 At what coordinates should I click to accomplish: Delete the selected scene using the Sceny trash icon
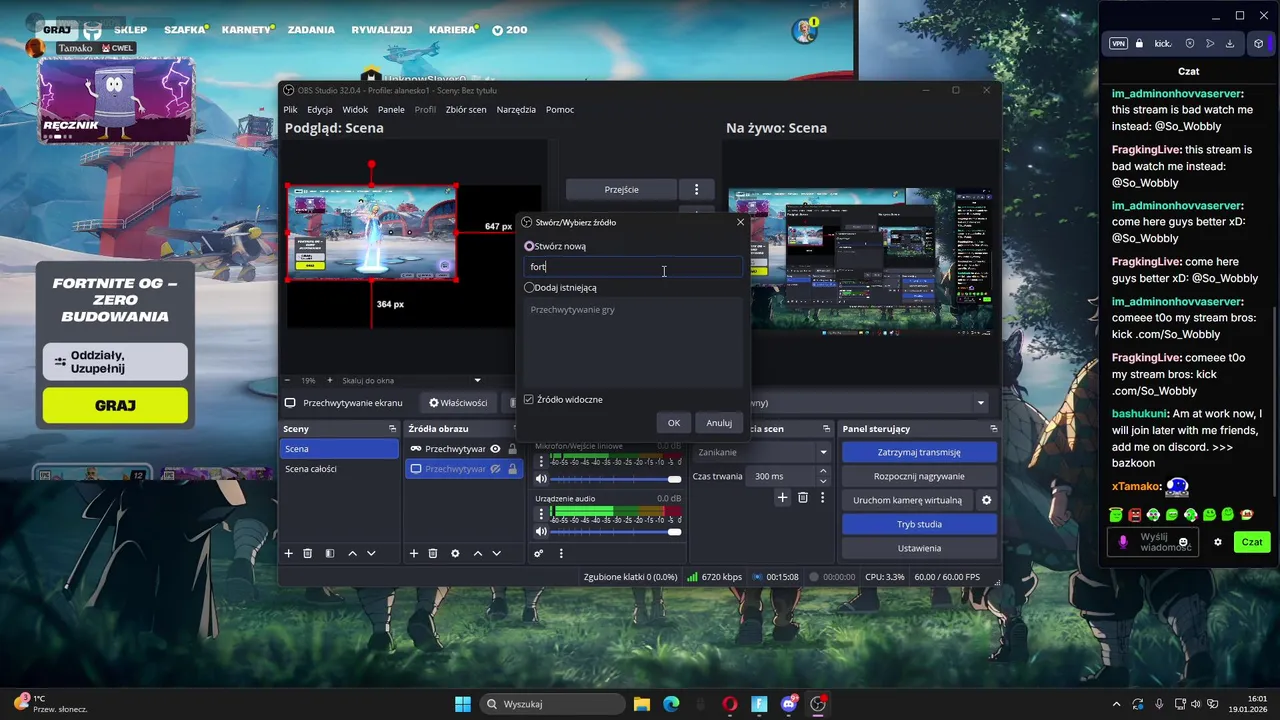pyautogui.click(x=308, y=553)
